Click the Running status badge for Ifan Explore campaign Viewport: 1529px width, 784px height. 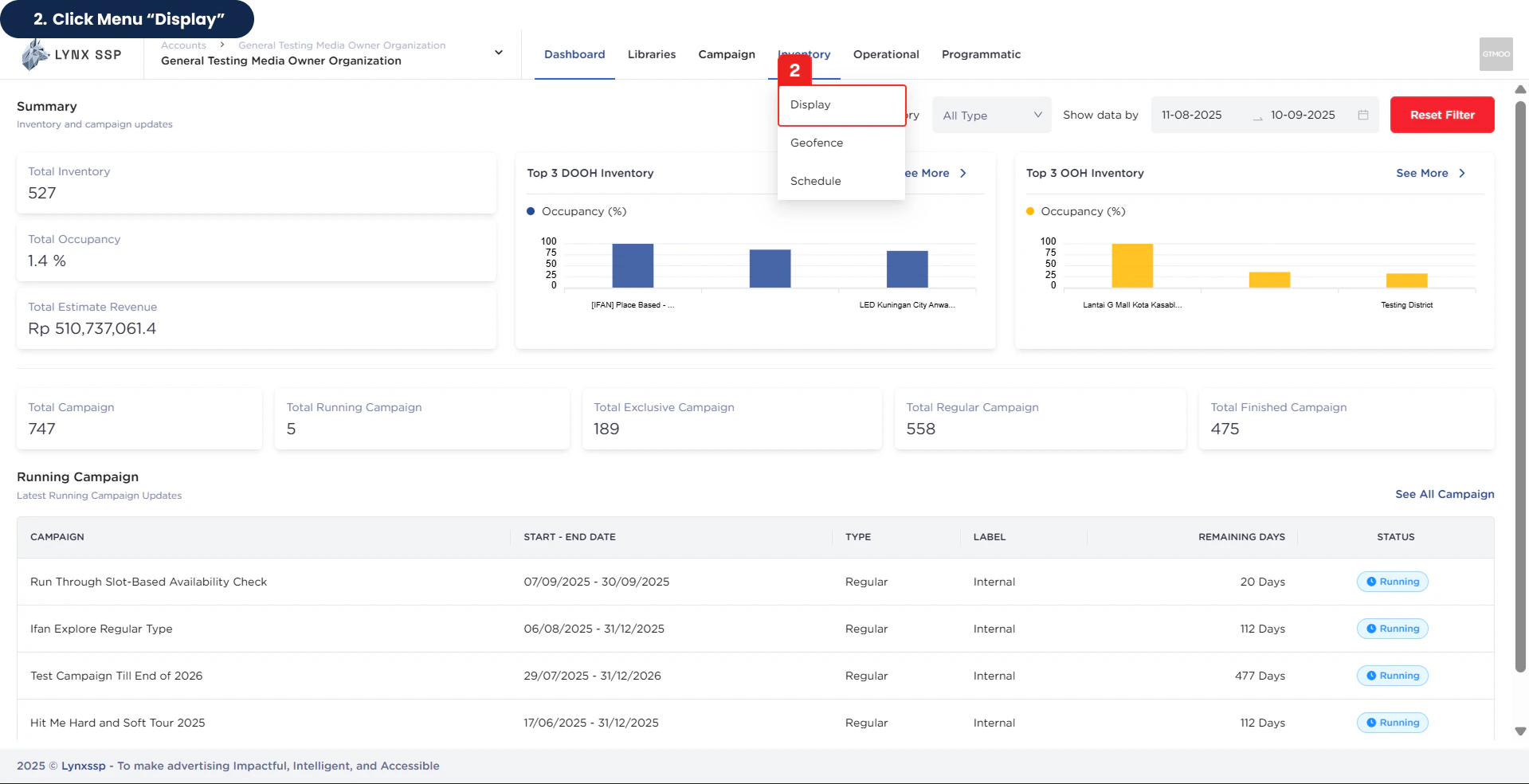point(1391,629)
